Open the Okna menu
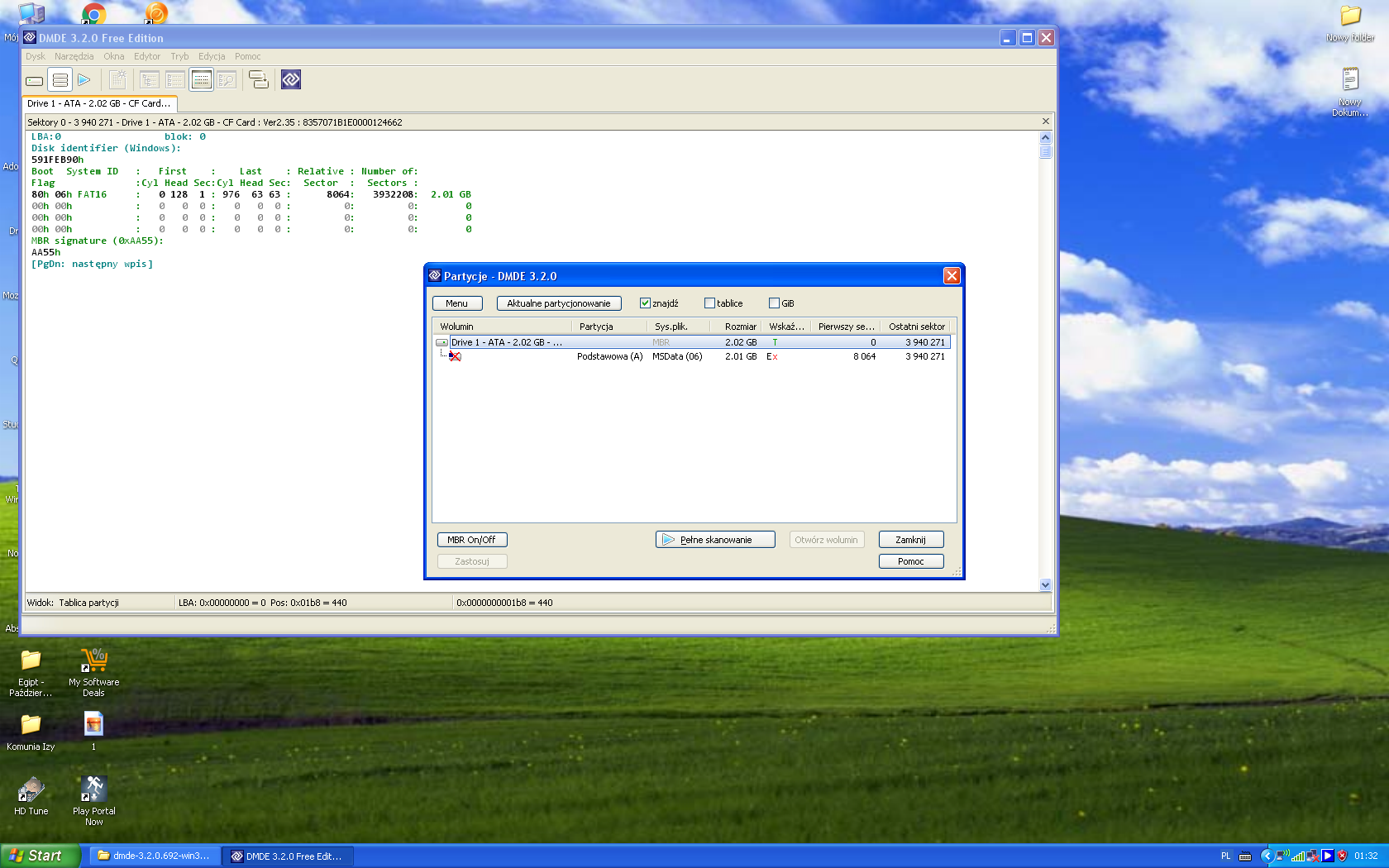This screenshot has width=1389, height=868. pos(114,56)
